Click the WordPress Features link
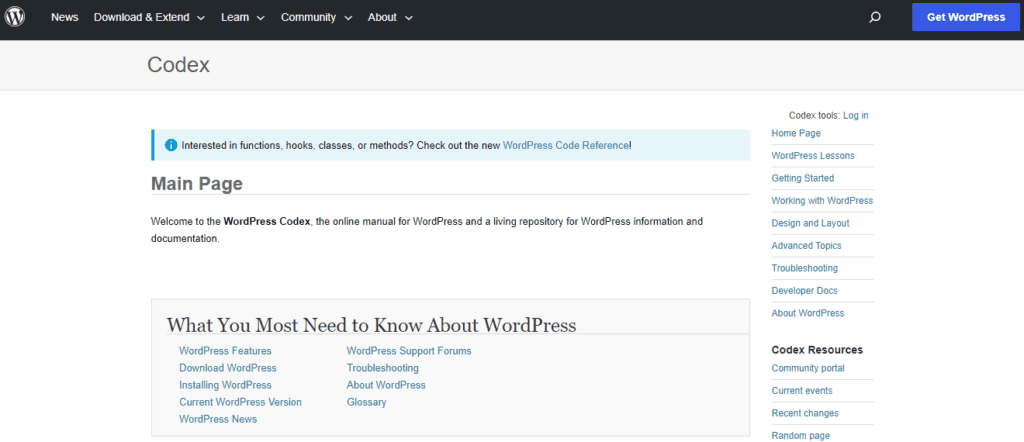 click(x=225, y=351)
